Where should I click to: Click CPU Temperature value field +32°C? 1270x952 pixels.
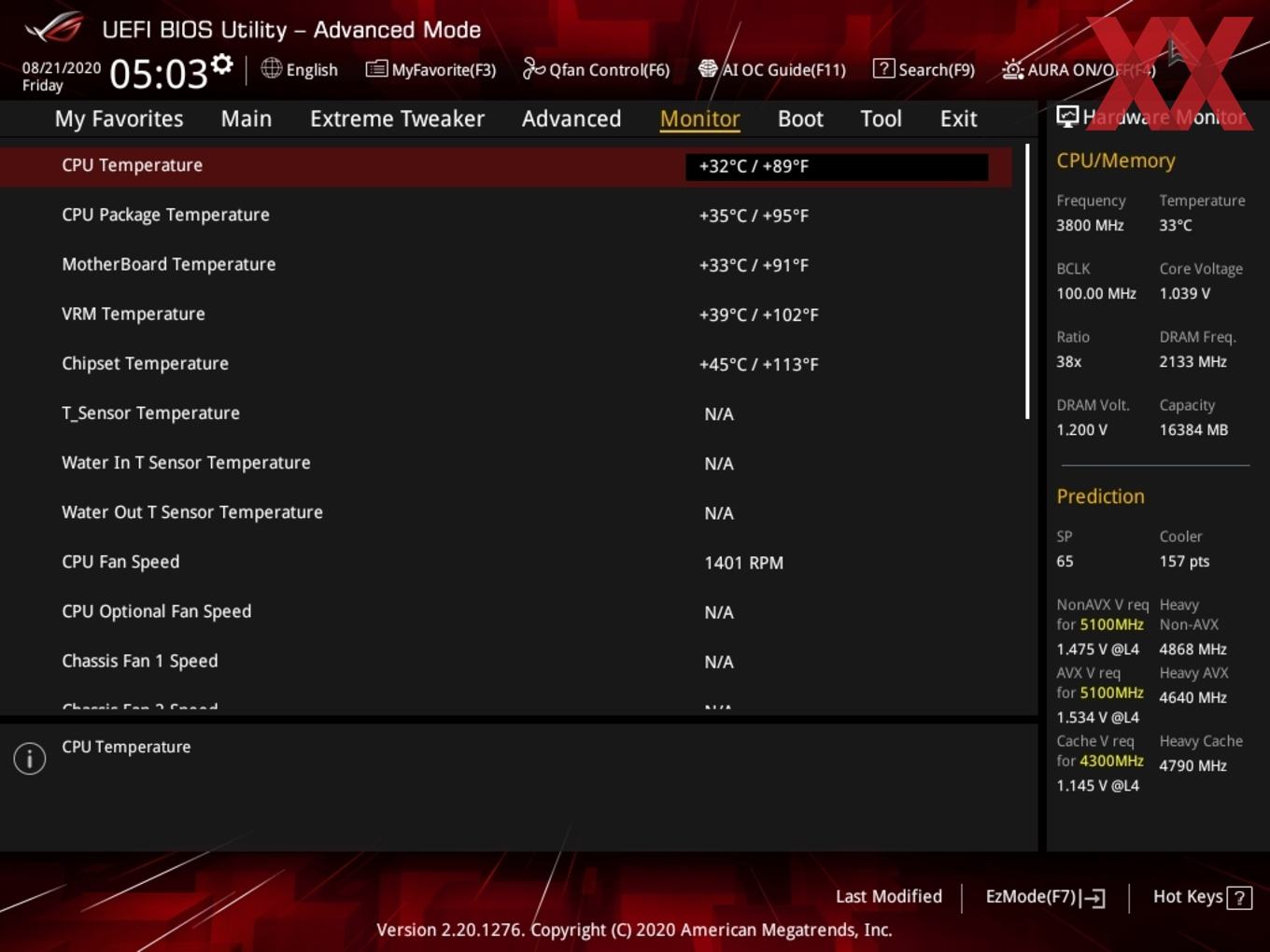point(837,166)
